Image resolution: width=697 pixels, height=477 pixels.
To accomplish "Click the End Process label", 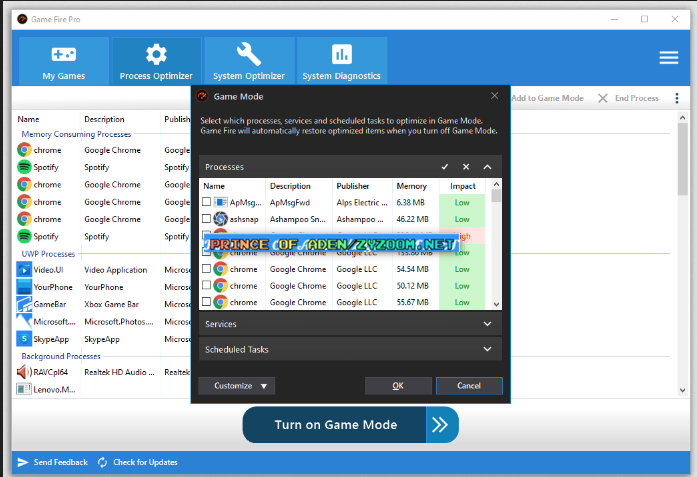I will click(637, 98).
